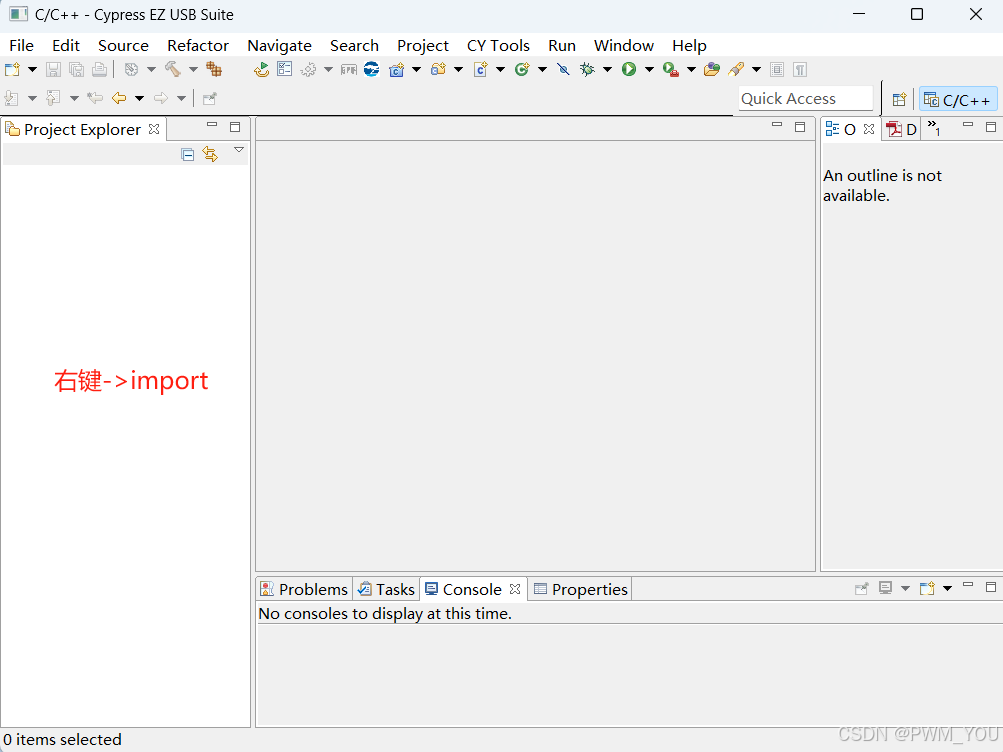Maximize the Console bottom panel
Viewport: 1003px width, 752px height.
(x=991, y=586)
